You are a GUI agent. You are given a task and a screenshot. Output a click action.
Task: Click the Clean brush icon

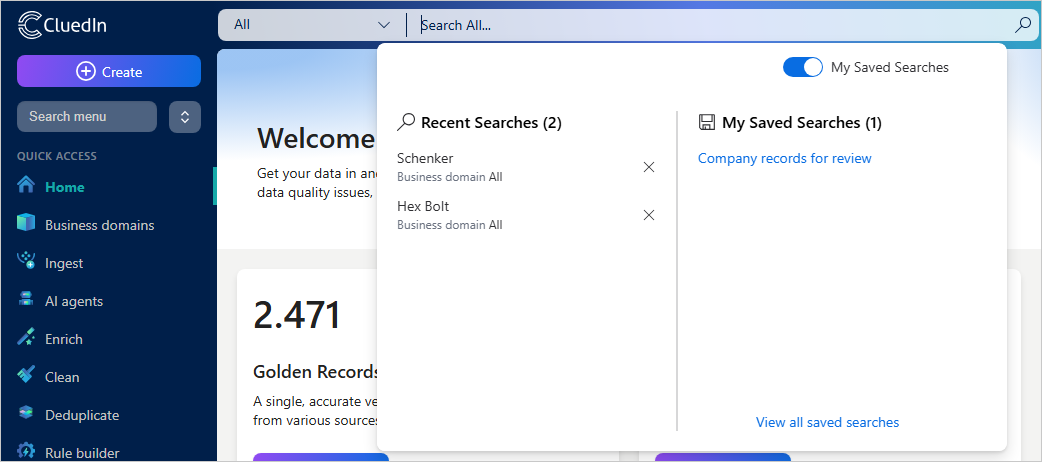click(26, 374)
